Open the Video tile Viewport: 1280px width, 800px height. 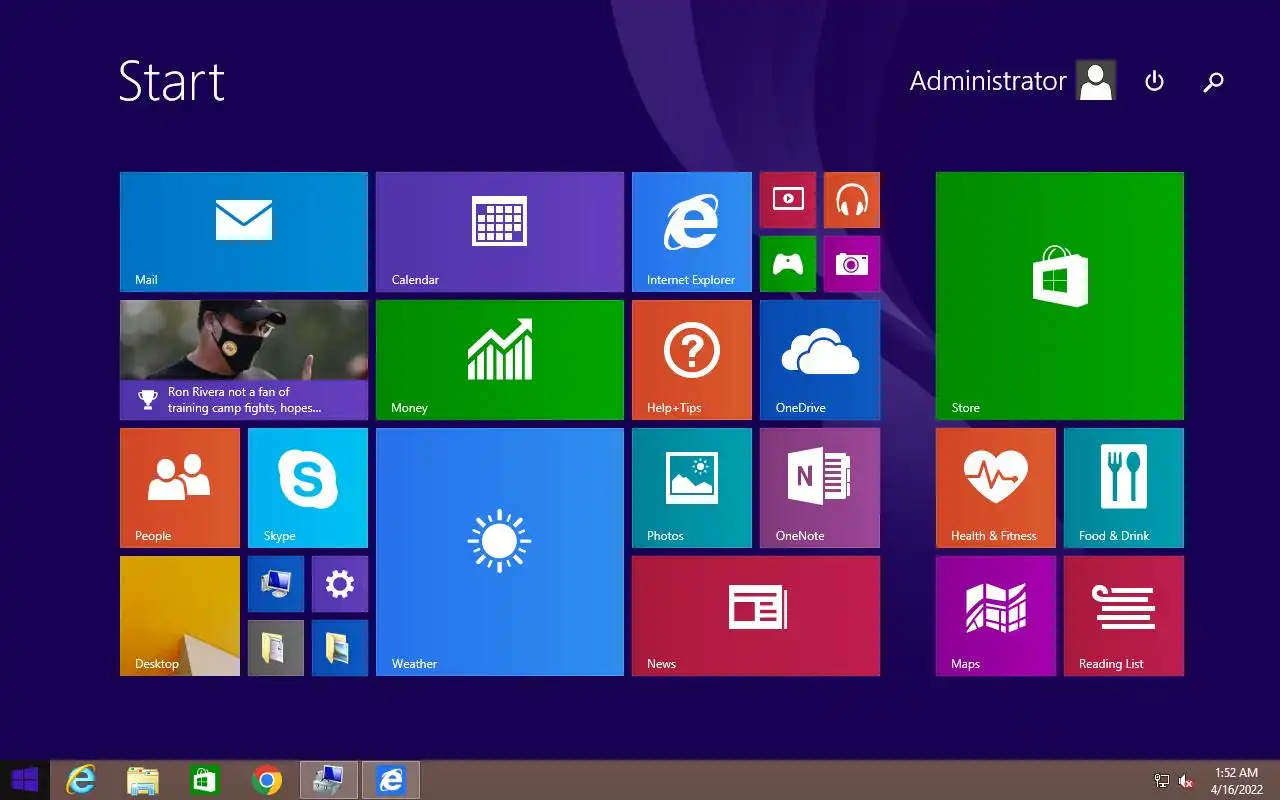[788, 200]
